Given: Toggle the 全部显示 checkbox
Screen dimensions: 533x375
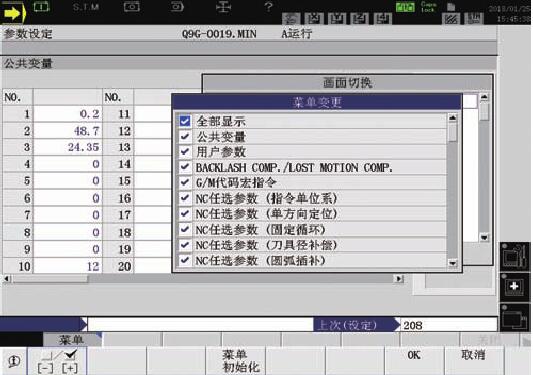Looking at the screenshot, I should click(x=185, y=121).
